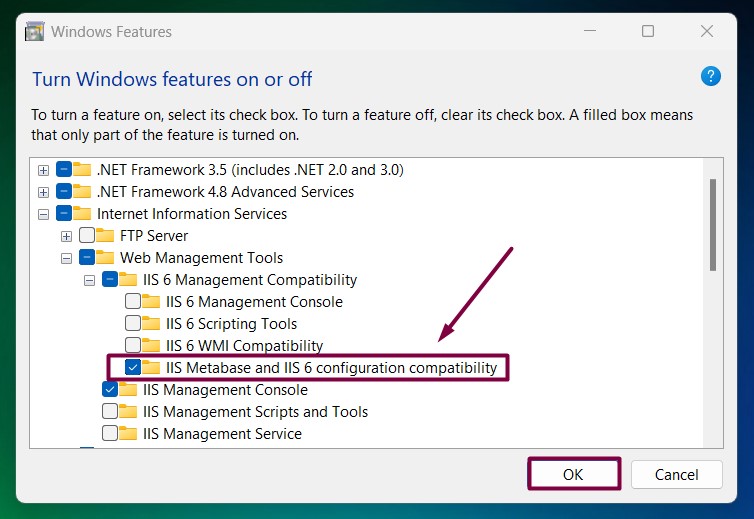Select 'IIS Metabase and IIS 6 configuration compatibility' label
The height and width of the screenshot is (519, 754).
tap(331, 368)
